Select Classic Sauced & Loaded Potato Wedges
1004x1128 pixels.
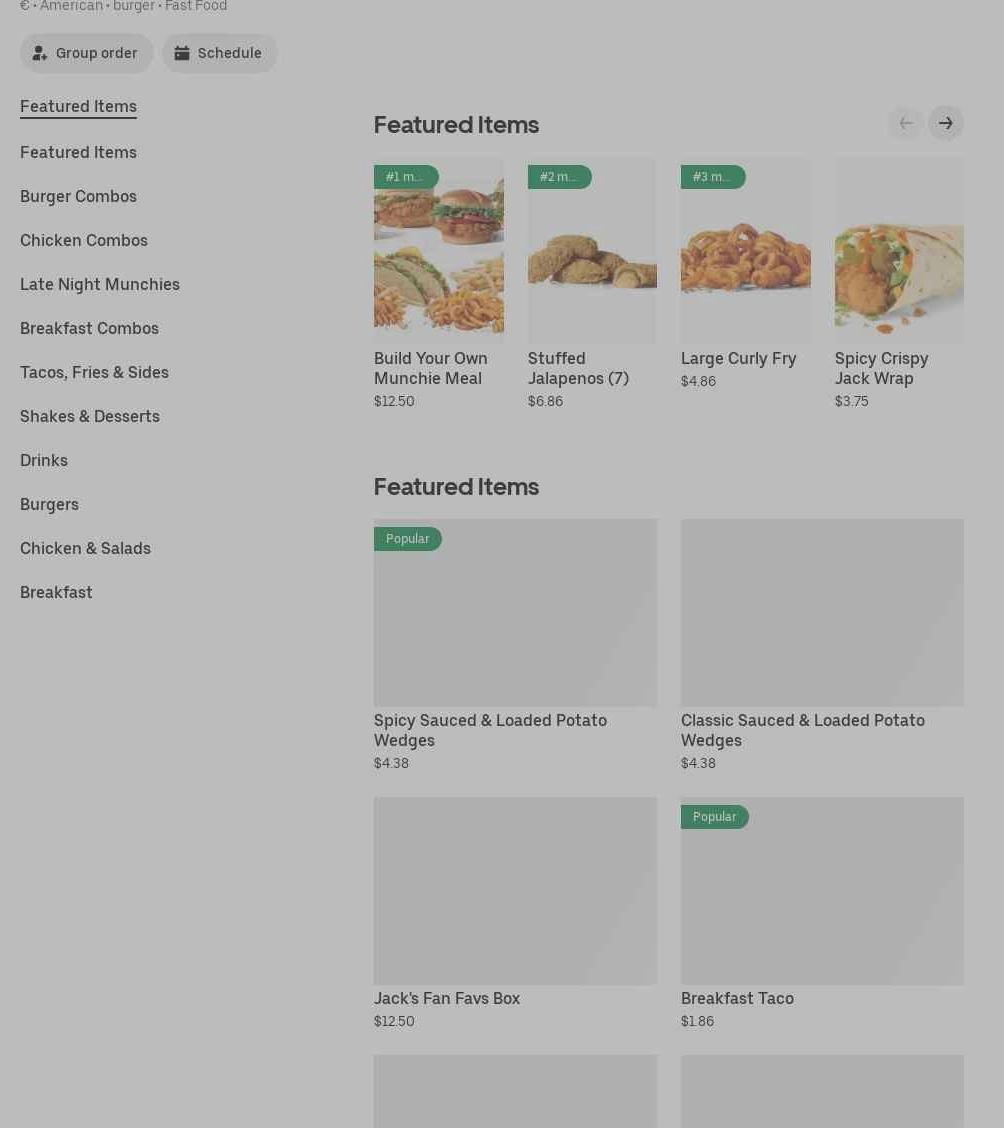822,612
